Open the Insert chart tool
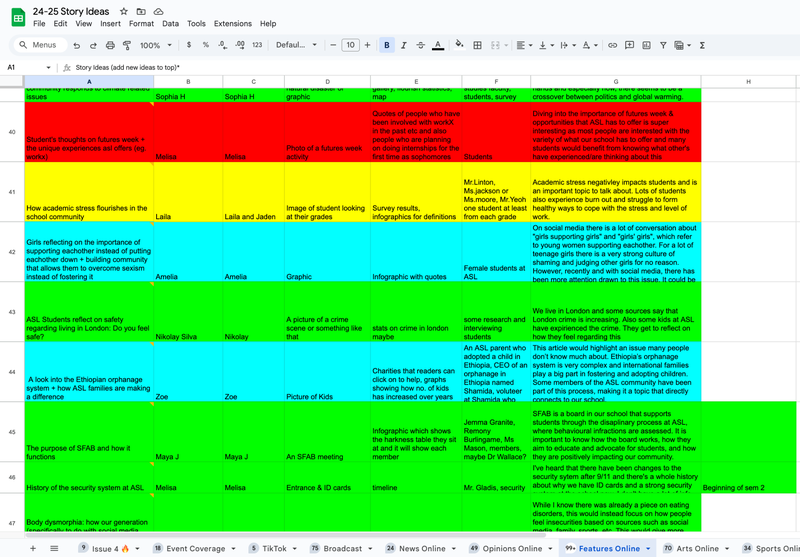800x557 pixels. pyautogui.click(x=647, y=45)
